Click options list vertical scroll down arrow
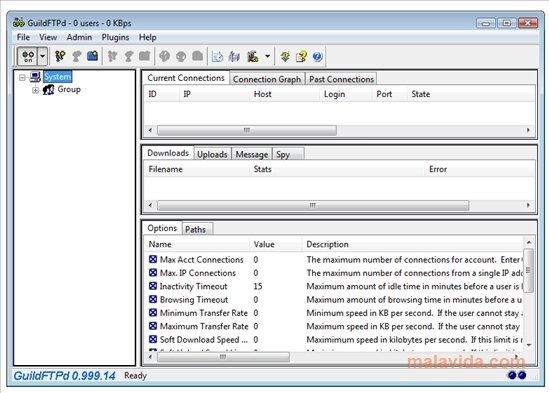Viewport: 549px width, 393px height. pyautogui.click(x=529, y=345)
